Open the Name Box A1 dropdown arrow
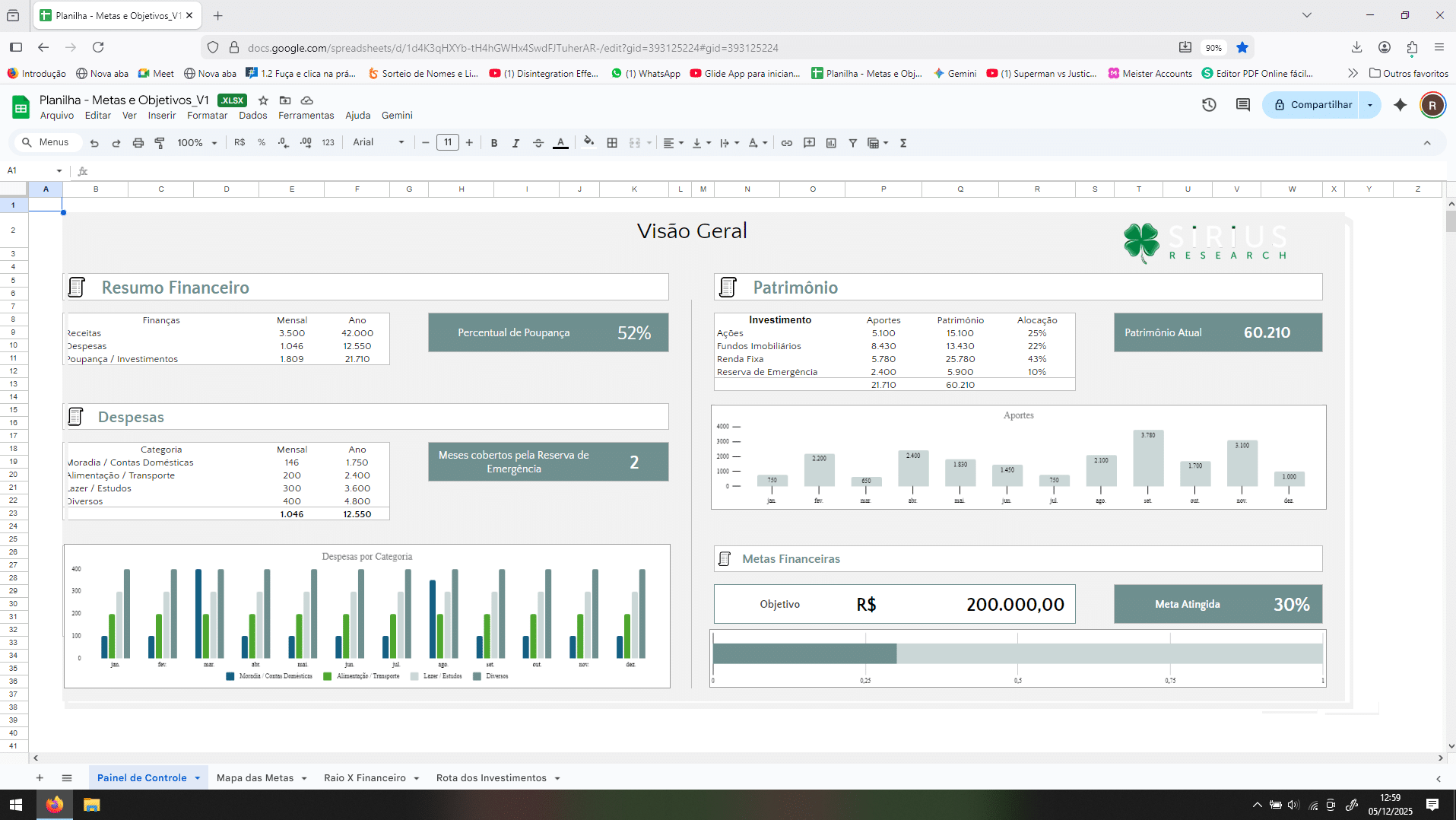 pos(59,171)
